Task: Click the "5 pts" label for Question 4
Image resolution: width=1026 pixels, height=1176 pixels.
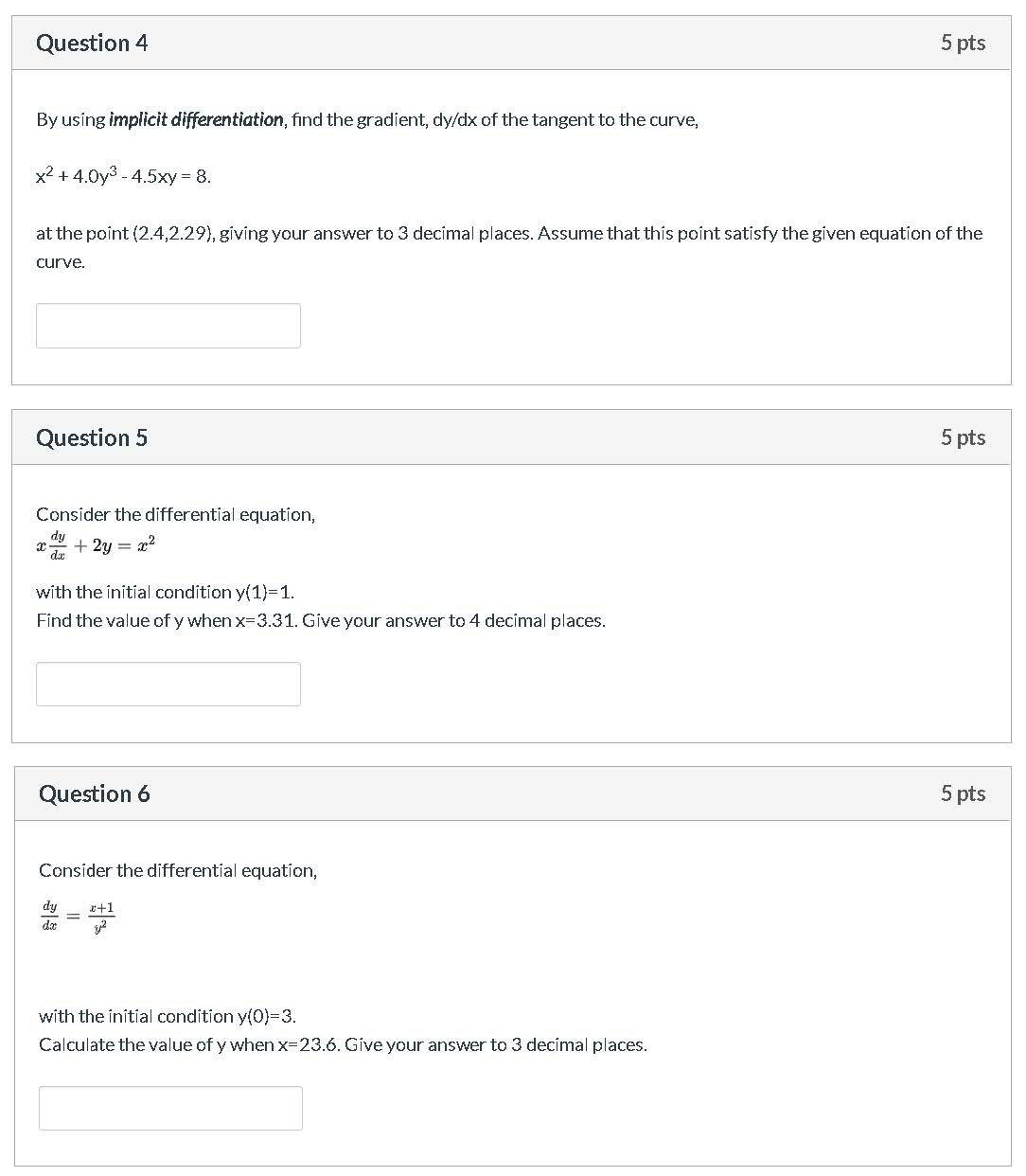Action: point(963,43)
